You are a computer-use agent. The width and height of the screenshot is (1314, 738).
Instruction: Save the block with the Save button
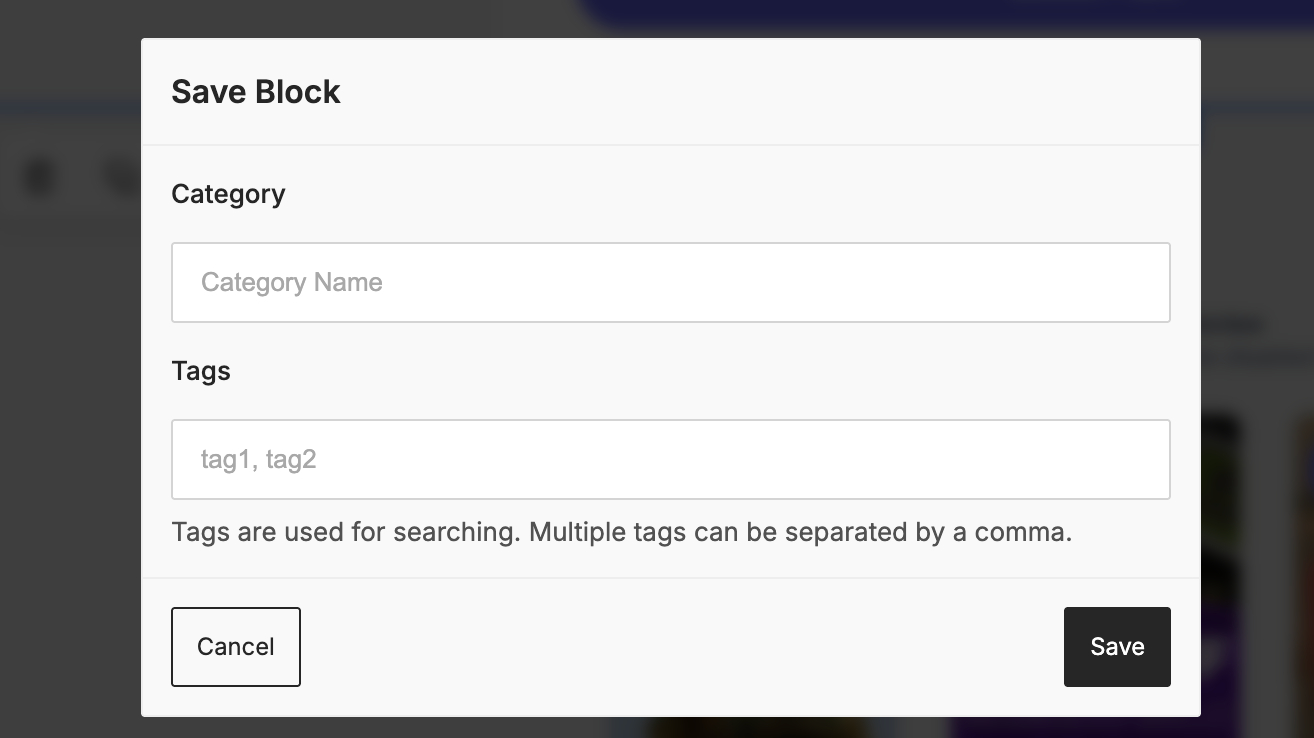point(1116,647)
